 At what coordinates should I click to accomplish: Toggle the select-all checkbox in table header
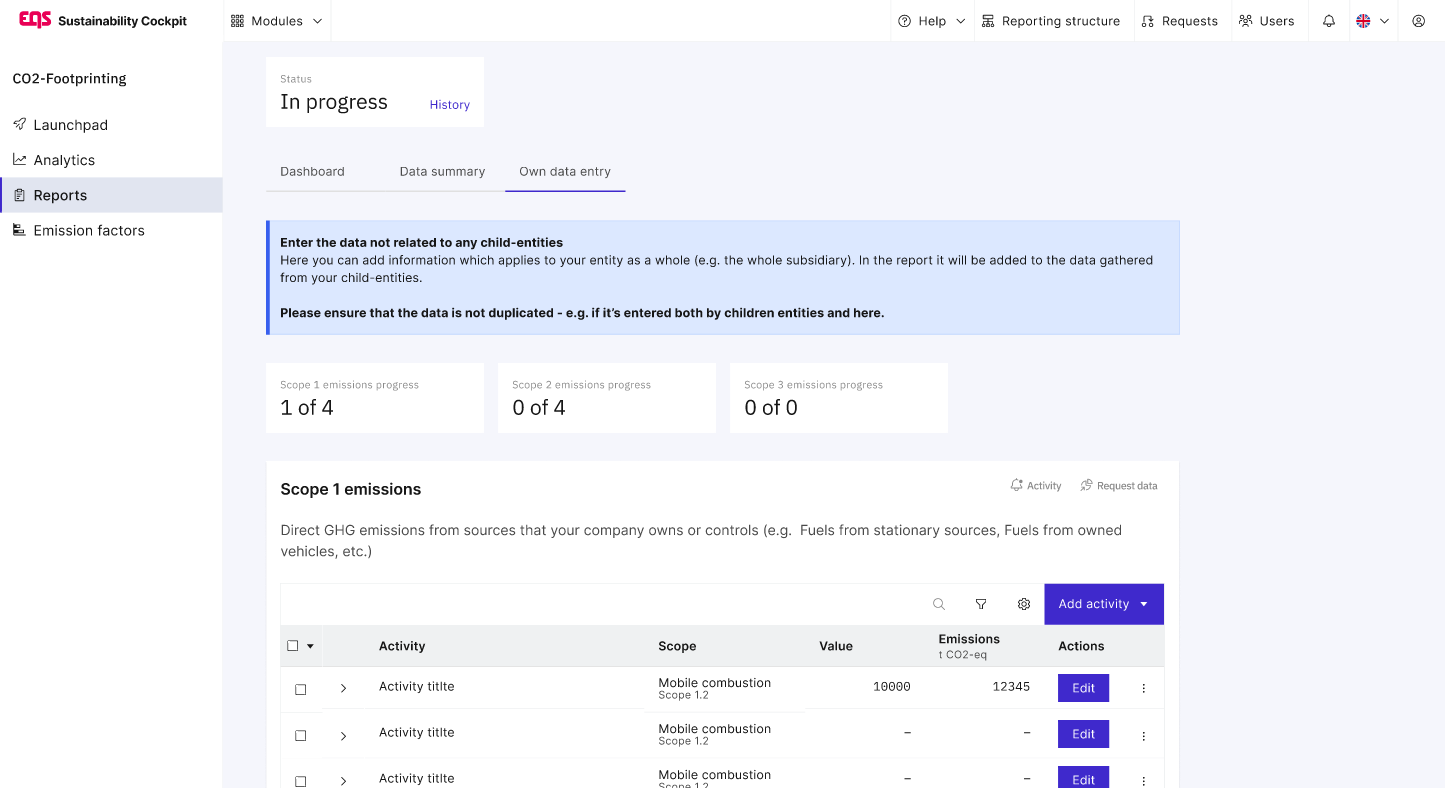click(x=293, y=646)
